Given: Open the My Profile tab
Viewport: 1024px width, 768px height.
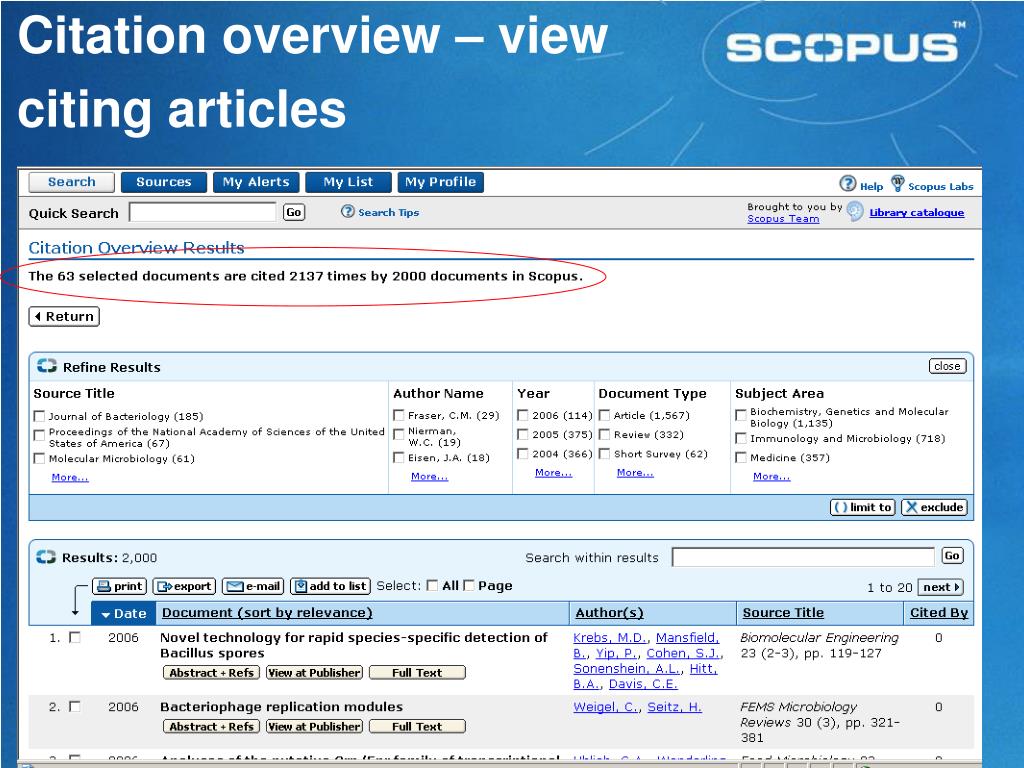Looking at the screenshot, I should click(x=440, y=182).
